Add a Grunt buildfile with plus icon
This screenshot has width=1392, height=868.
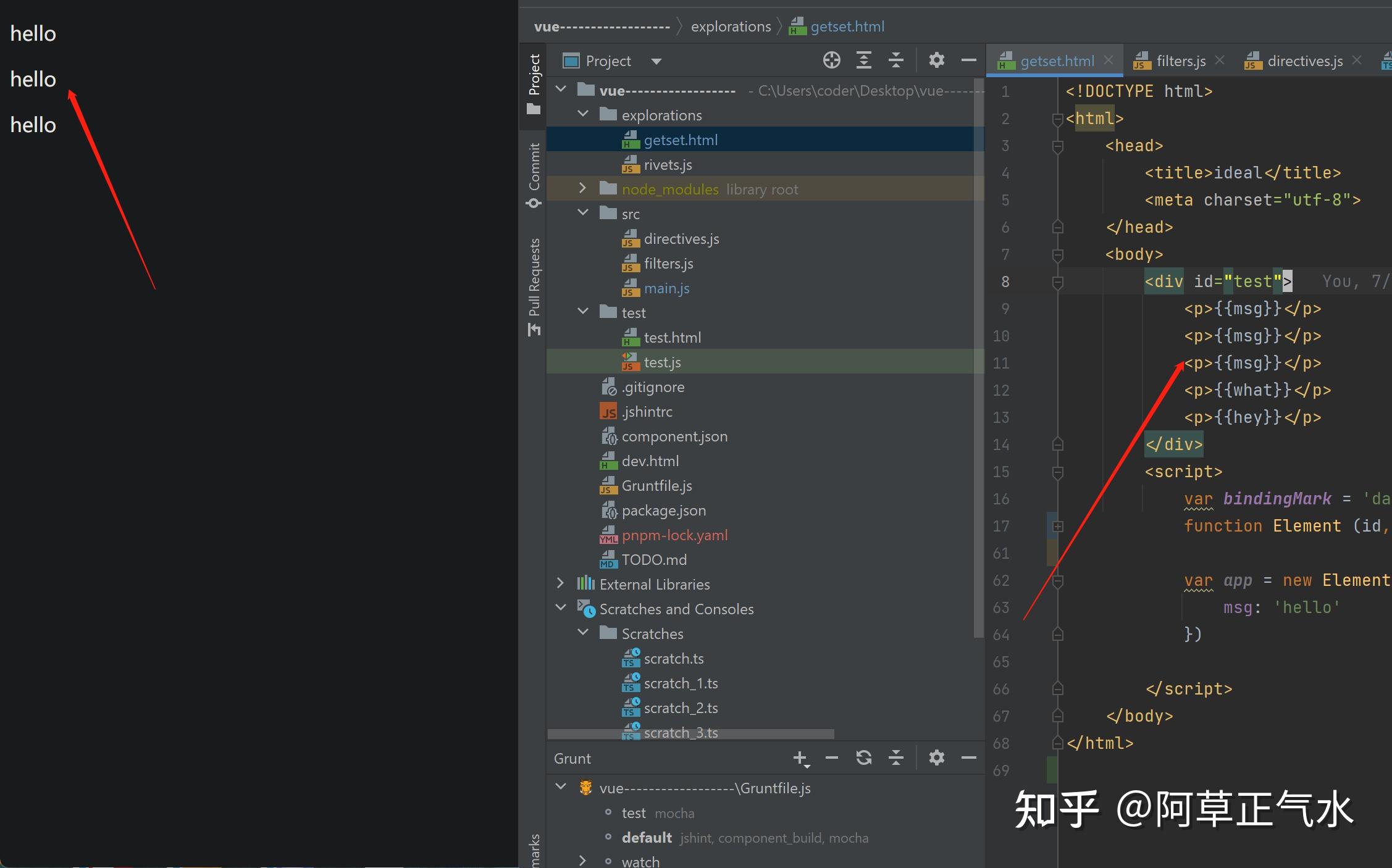pos(800,758)
